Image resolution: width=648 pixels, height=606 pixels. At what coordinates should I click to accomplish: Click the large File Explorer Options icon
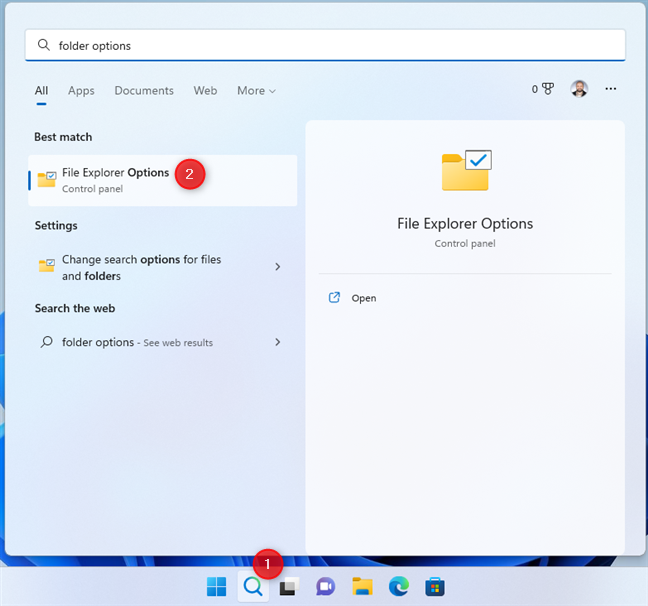pos(466,170)
